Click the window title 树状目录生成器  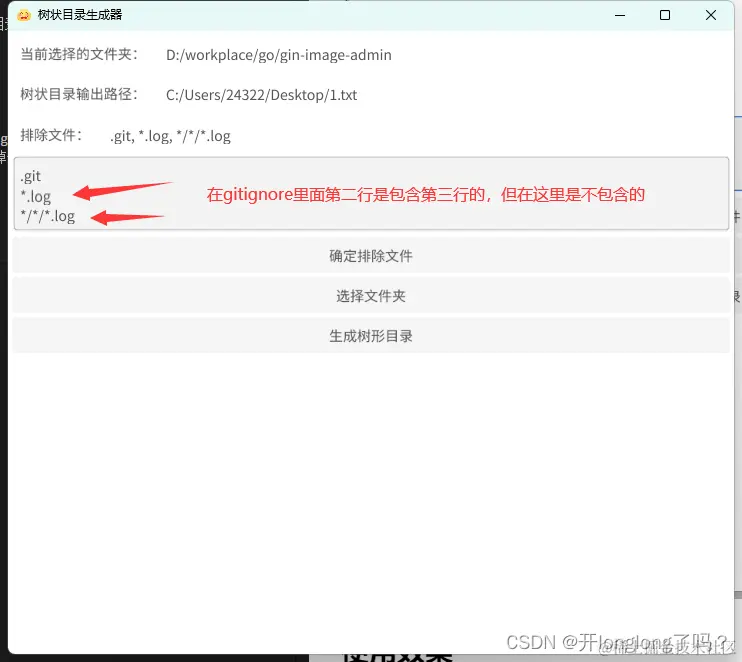click(x=80, y=15)
